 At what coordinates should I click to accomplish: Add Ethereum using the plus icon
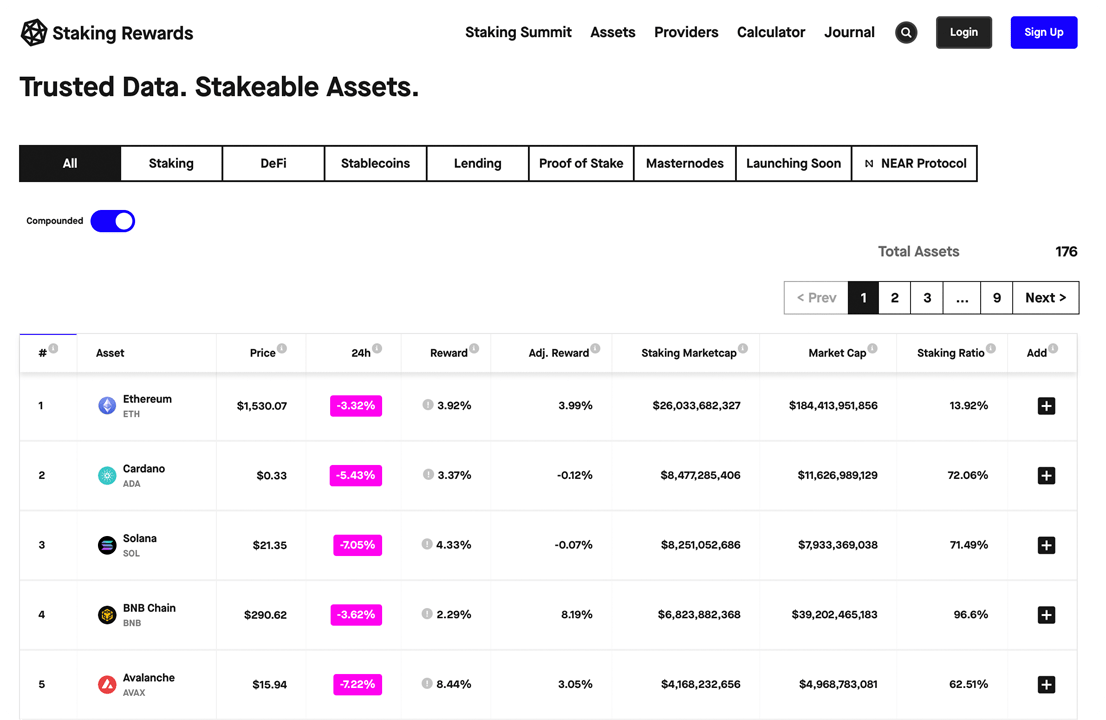click(x=1046, y=406)
